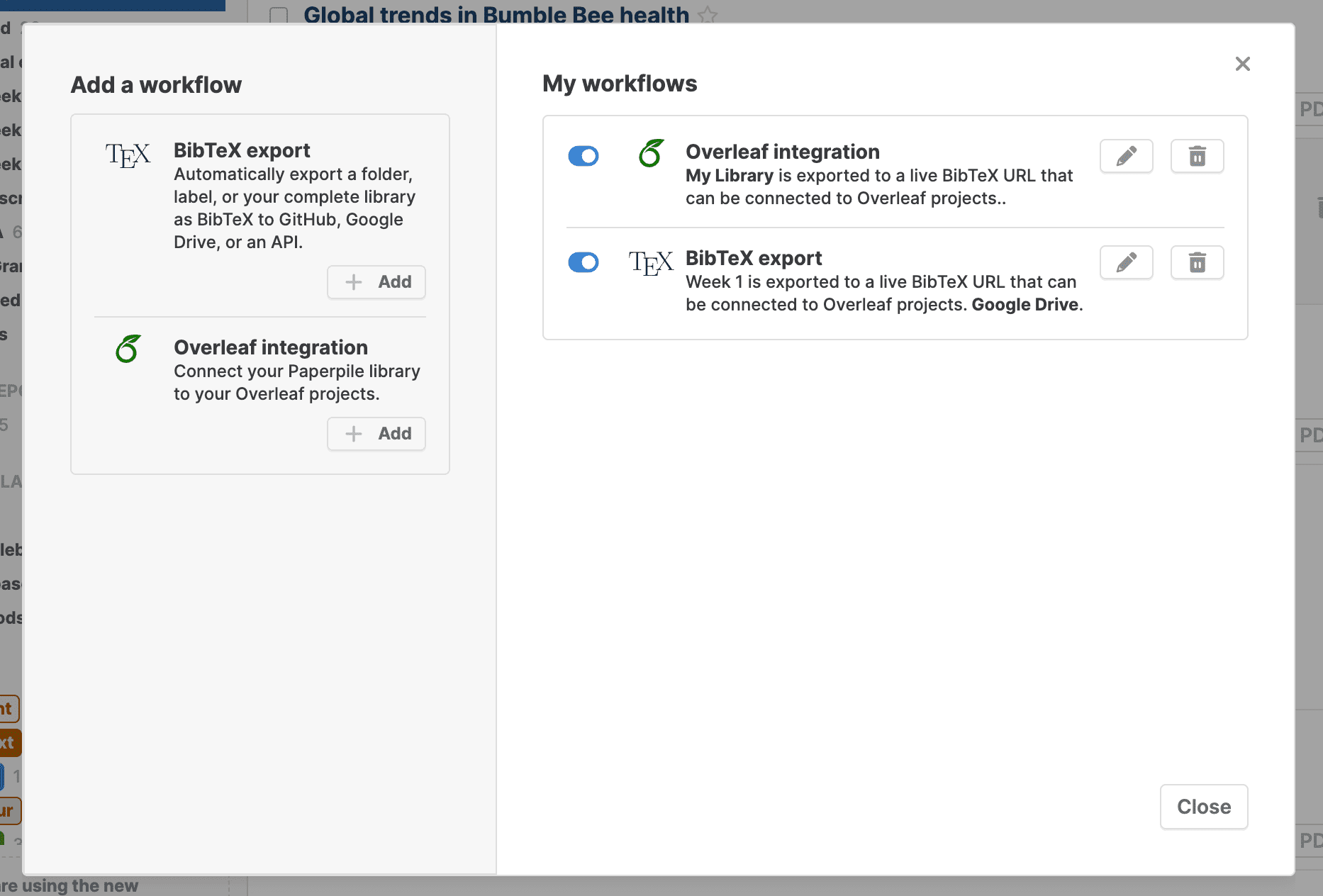Remove the BibTeX export workflow with trash icon
The width and height of the screenshot is (1323, 896).
coord(1197,262)
